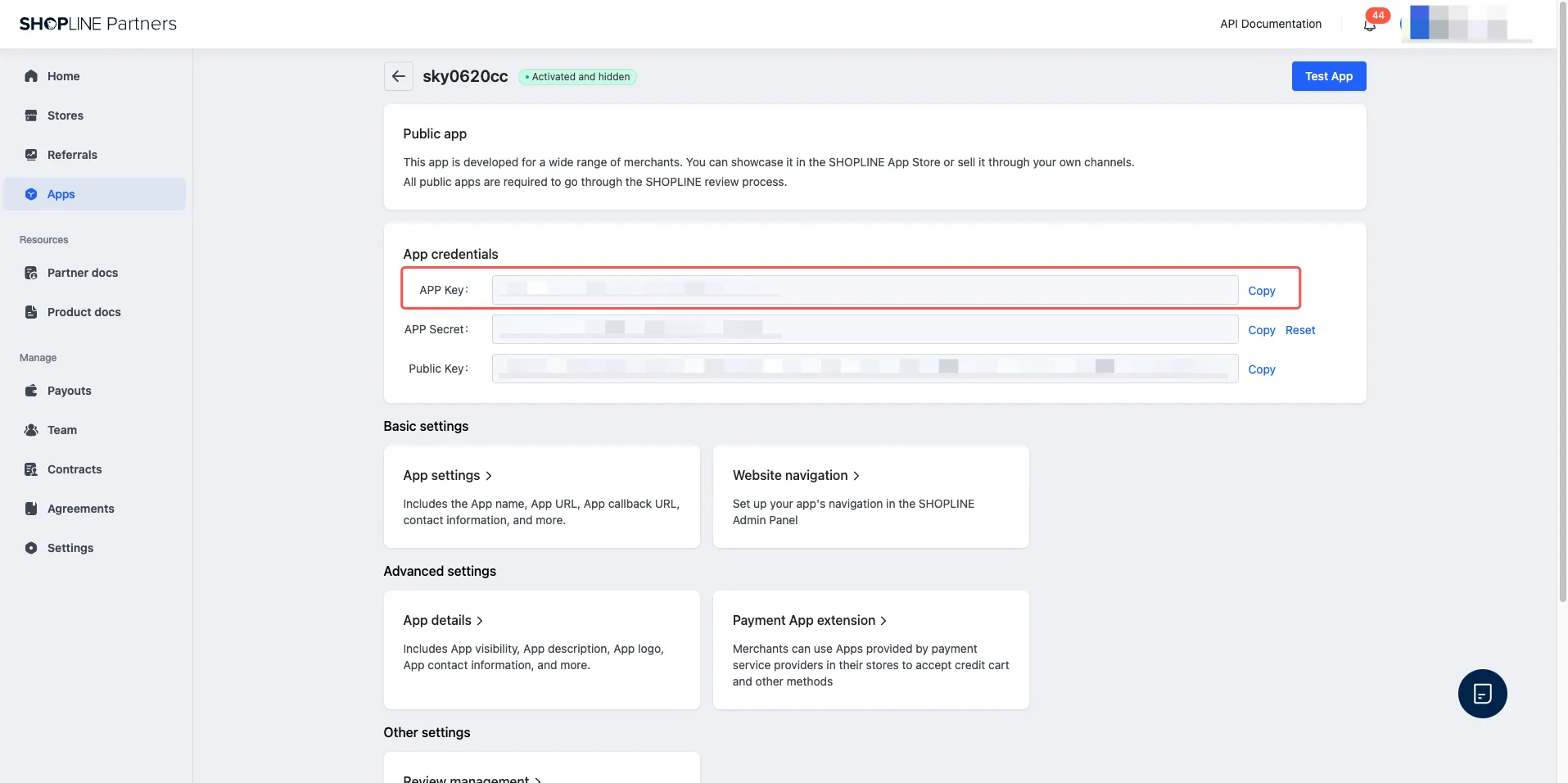
Task: Open API Documentation link
Action: [x=1271, y=24]
